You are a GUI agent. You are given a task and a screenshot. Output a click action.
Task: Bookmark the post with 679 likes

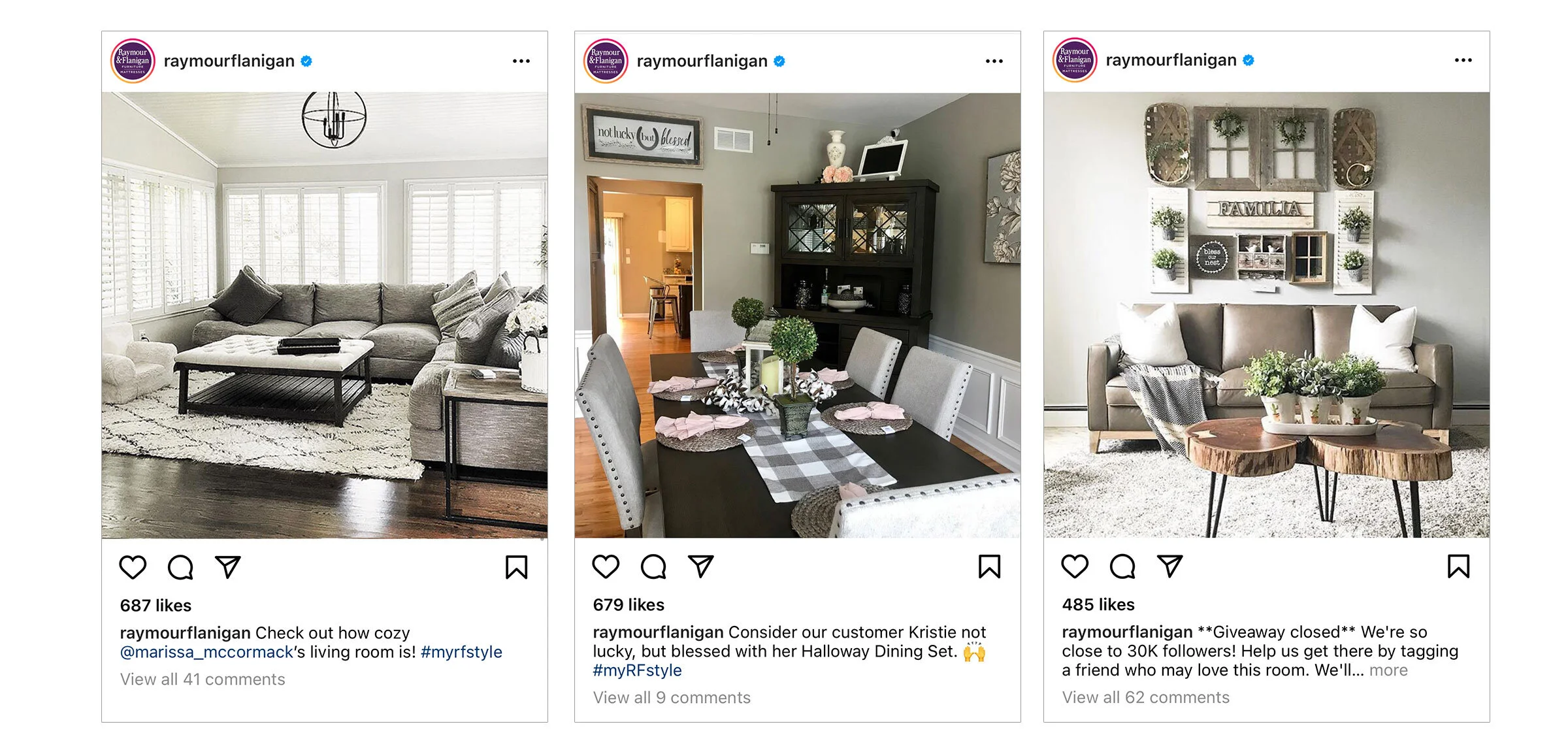pos(990,566)
